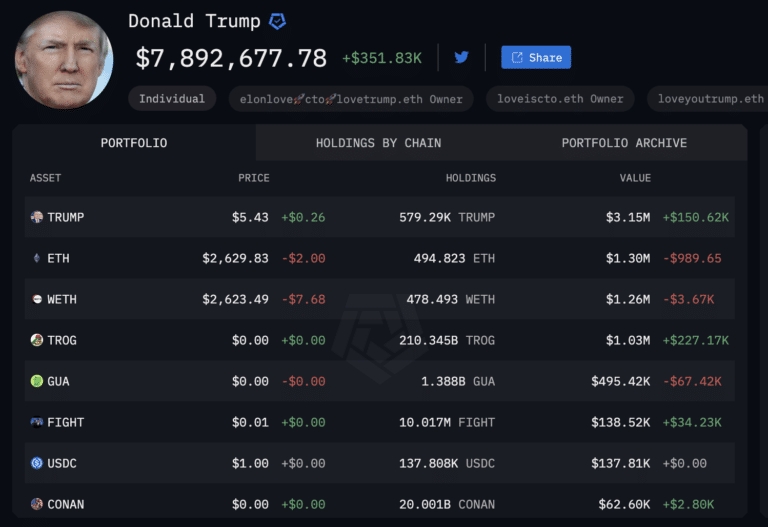Click the $1.03M TROG value
Screen dimensions: 768x527
(628, 340)
